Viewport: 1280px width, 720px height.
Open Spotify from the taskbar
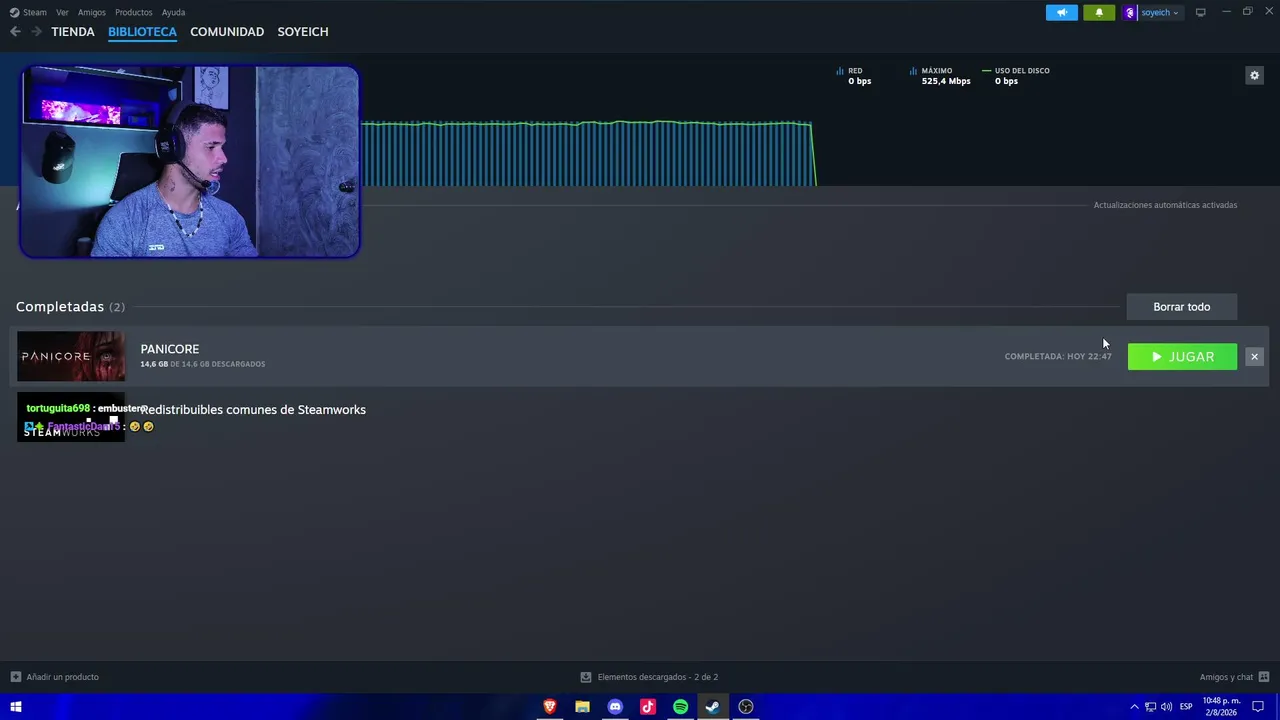point(681,707)
